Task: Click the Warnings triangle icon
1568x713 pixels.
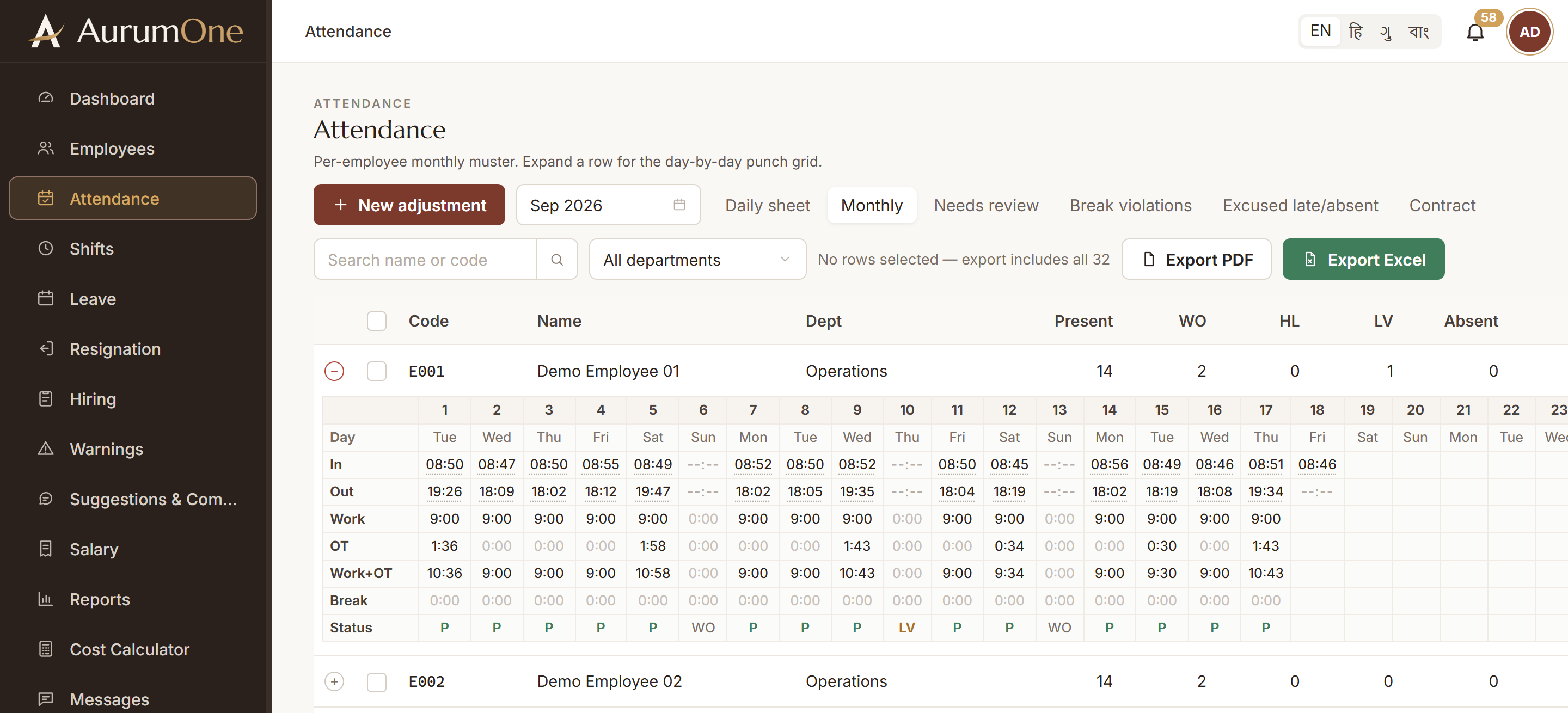Action: (x=46, y=448)
